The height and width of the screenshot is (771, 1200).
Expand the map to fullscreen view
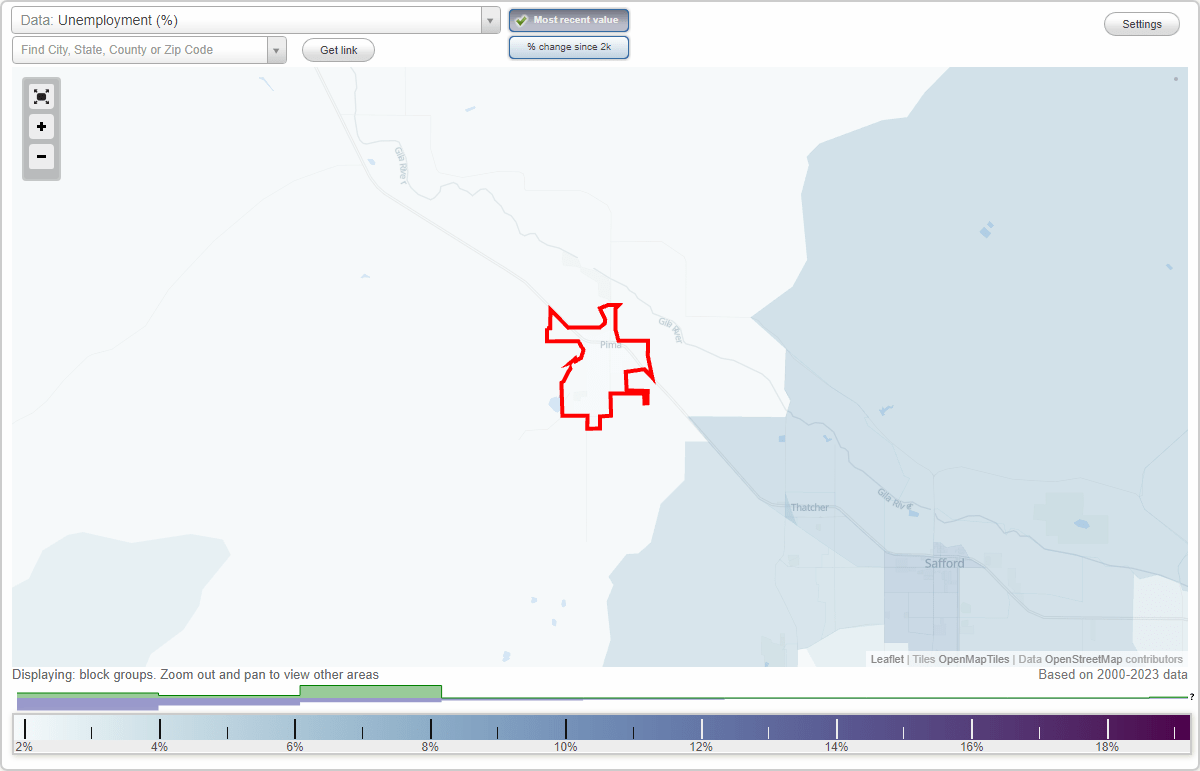(41, 96)
